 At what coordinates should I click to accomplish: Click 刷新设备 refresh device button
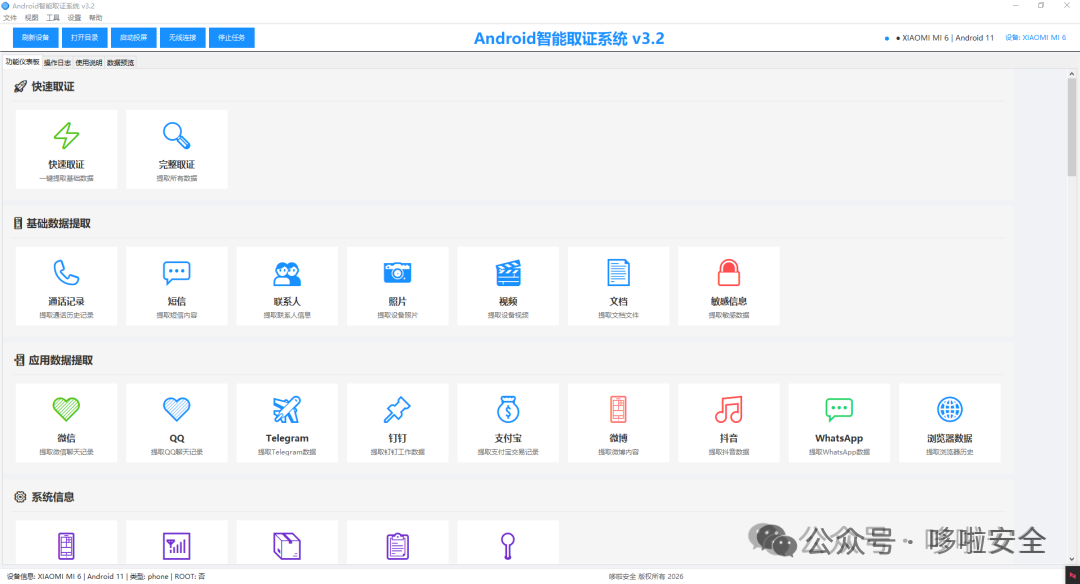36,38
